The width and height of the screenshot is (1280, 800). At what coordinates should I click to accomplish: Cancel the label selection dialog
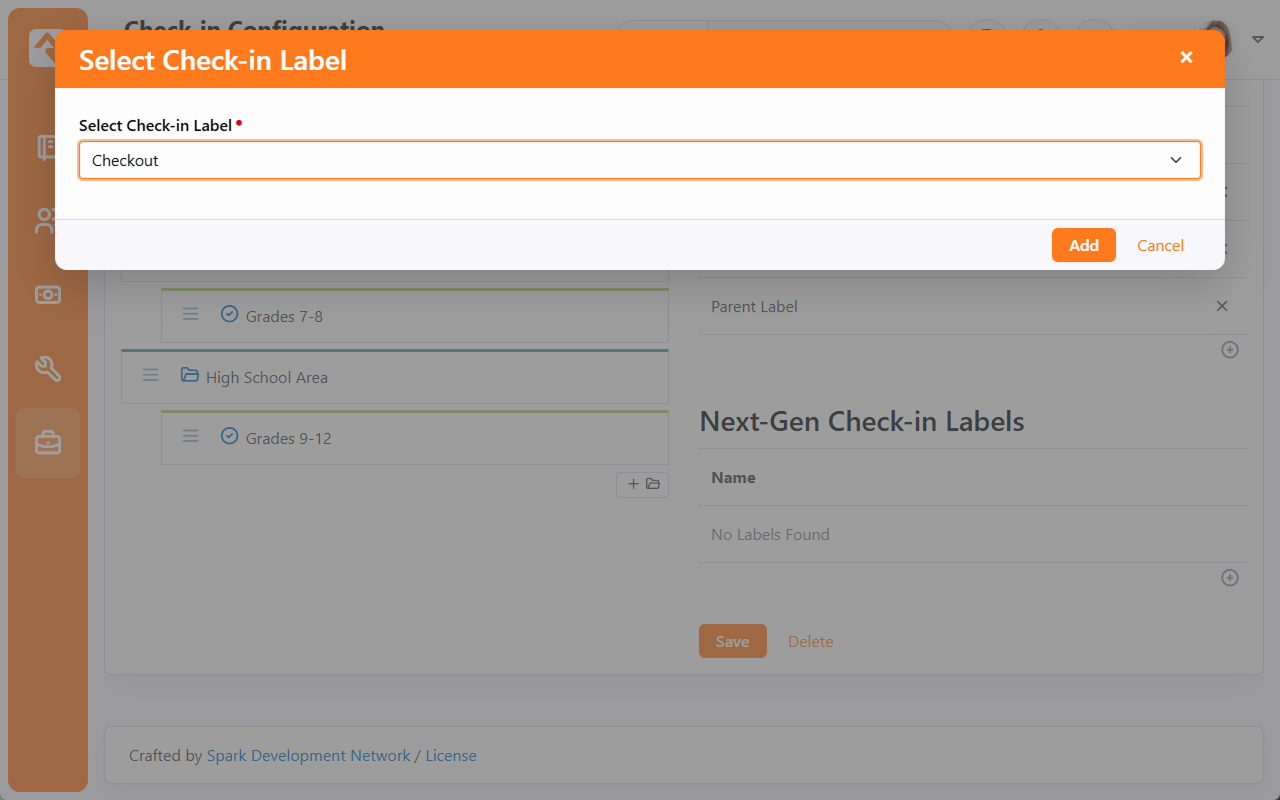tap(1160, 245)
